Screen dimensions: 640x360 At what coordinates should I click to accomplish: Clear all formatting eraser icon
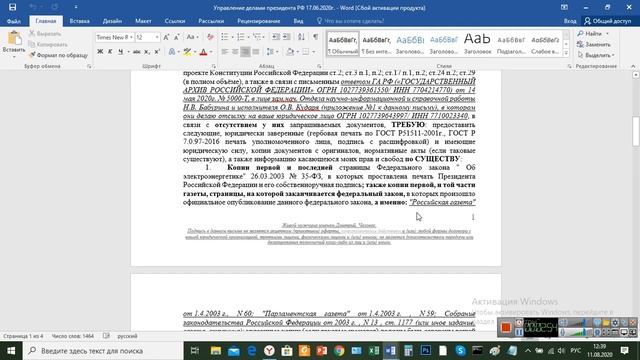(x=210, y=38)
